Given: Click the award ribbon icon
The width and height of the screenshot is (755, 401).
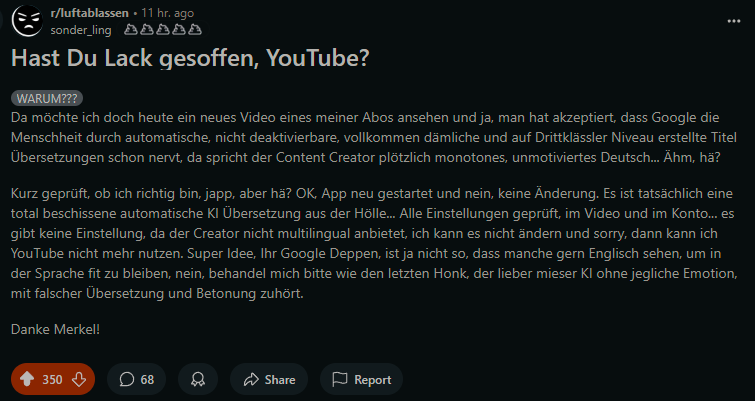Looking at the screenshot, I should (198, 380).
